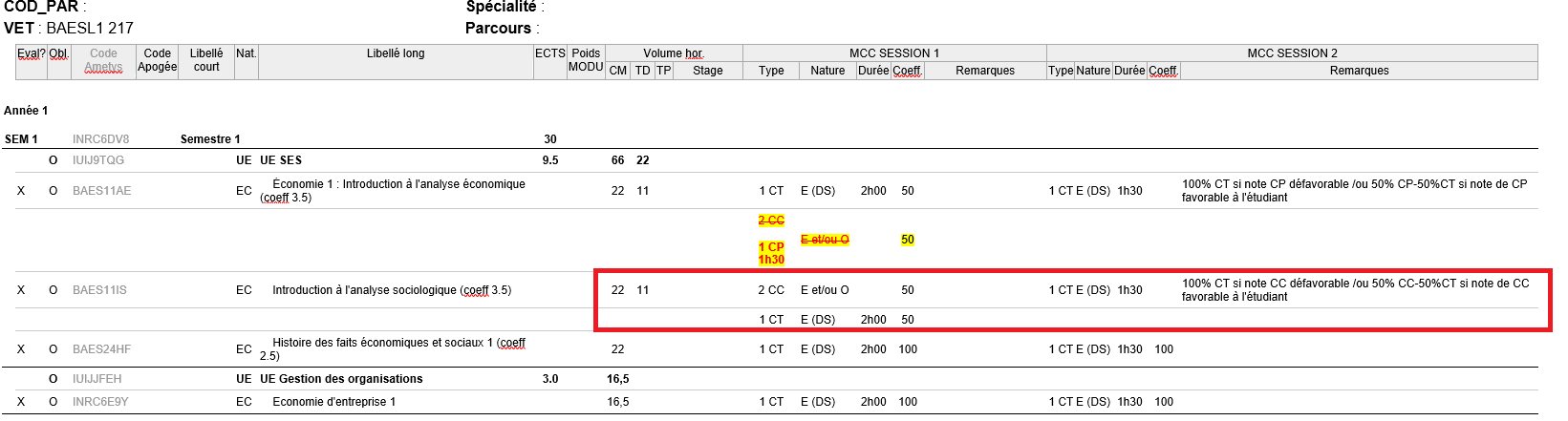
Task: Click the "Stage" sub-header under Volume hor.
Action: pyautogui.click(x=707, y=71)
